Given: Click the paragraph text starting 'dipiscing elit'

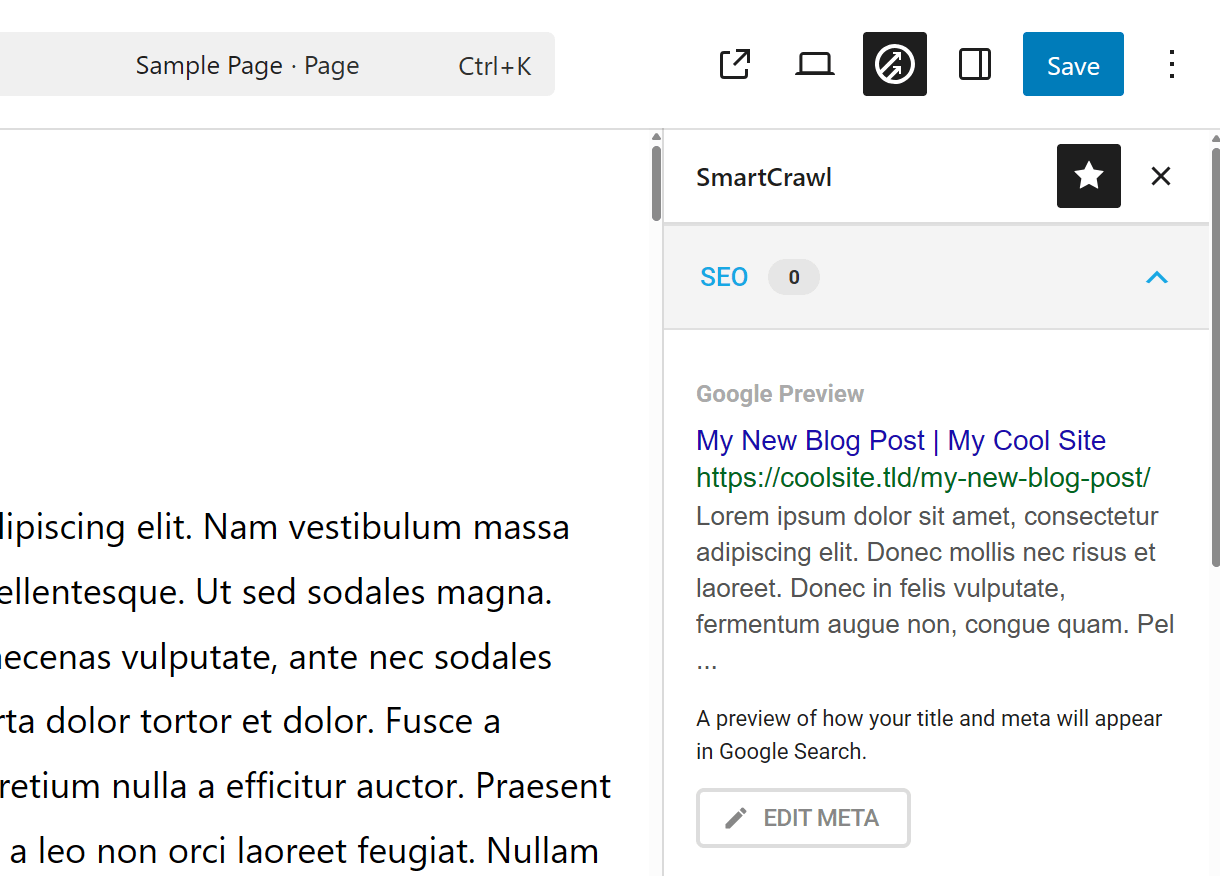Looking at the screenshot, I should pos(285,527).
